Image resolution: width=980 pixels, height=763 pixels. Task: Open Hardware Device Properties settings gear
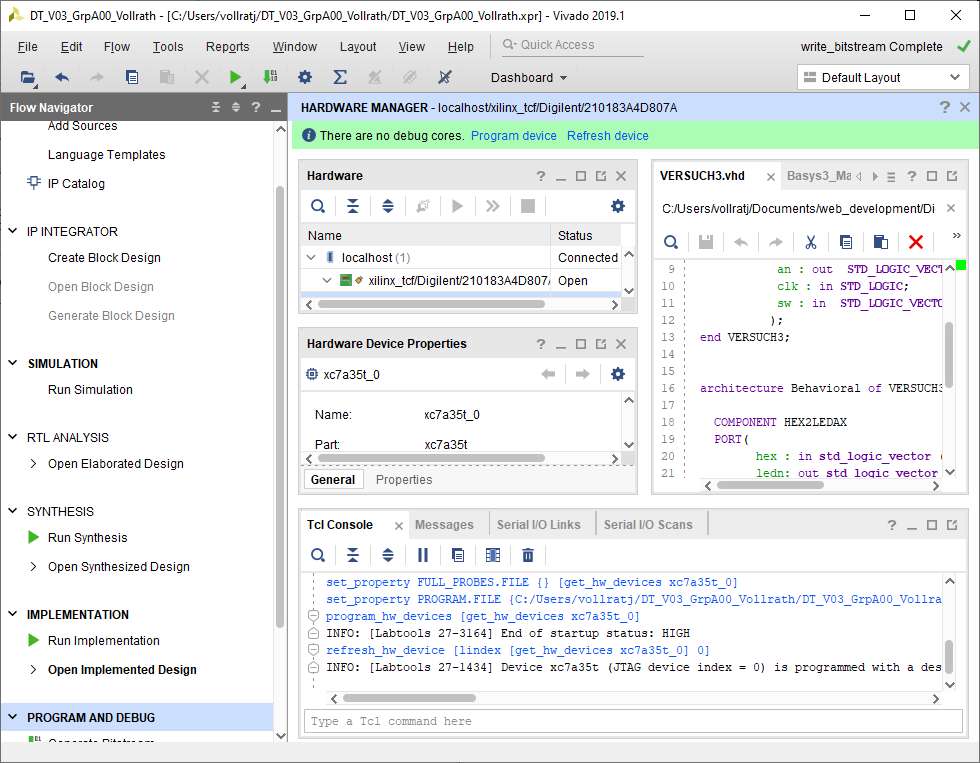618,374
